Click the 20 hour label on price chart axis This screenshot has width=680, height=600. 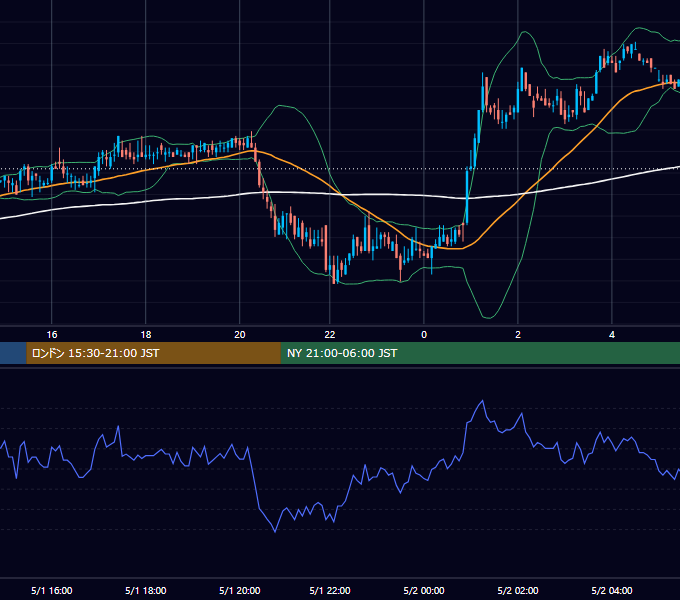click(x=240, y=335)
